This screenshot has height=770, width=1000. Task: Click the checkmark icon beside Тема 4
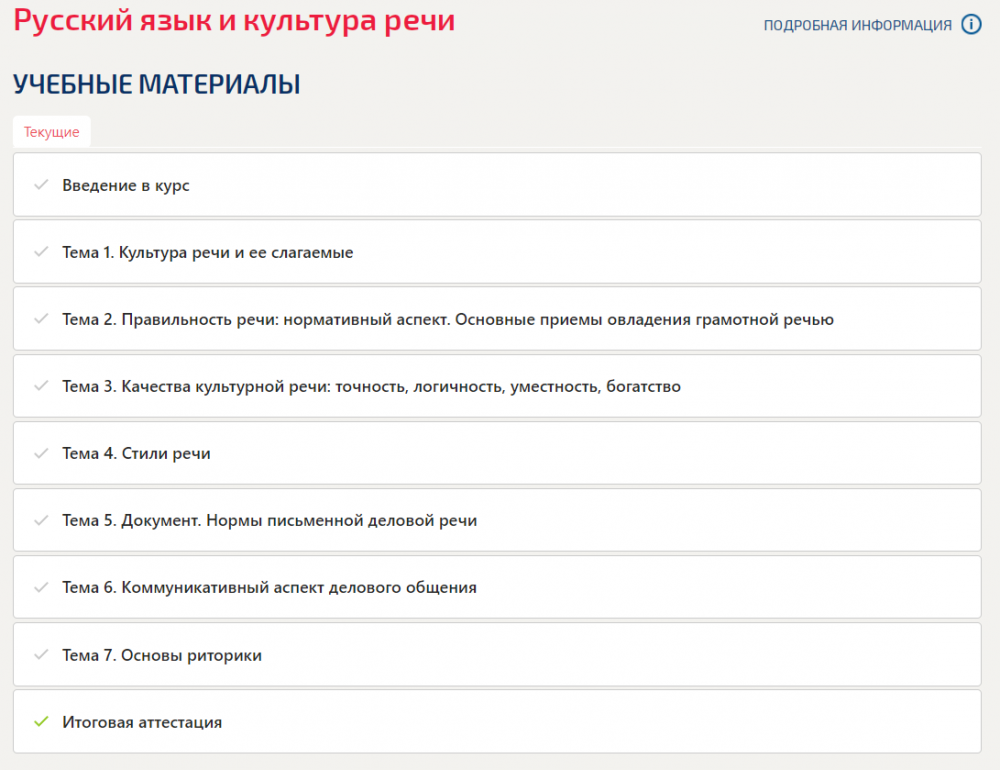point(41,453)
